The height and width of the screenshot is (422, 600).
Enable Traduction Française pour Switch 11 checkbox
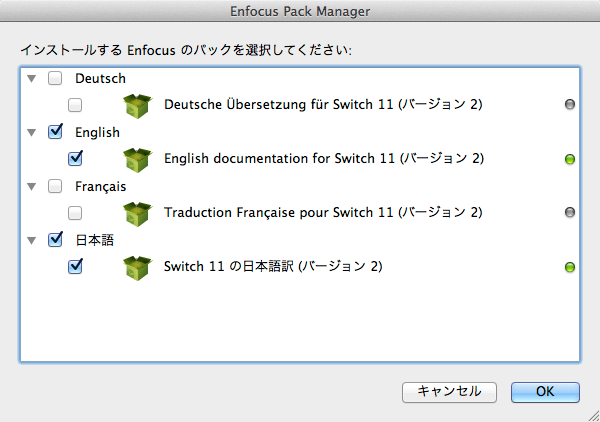75,213
